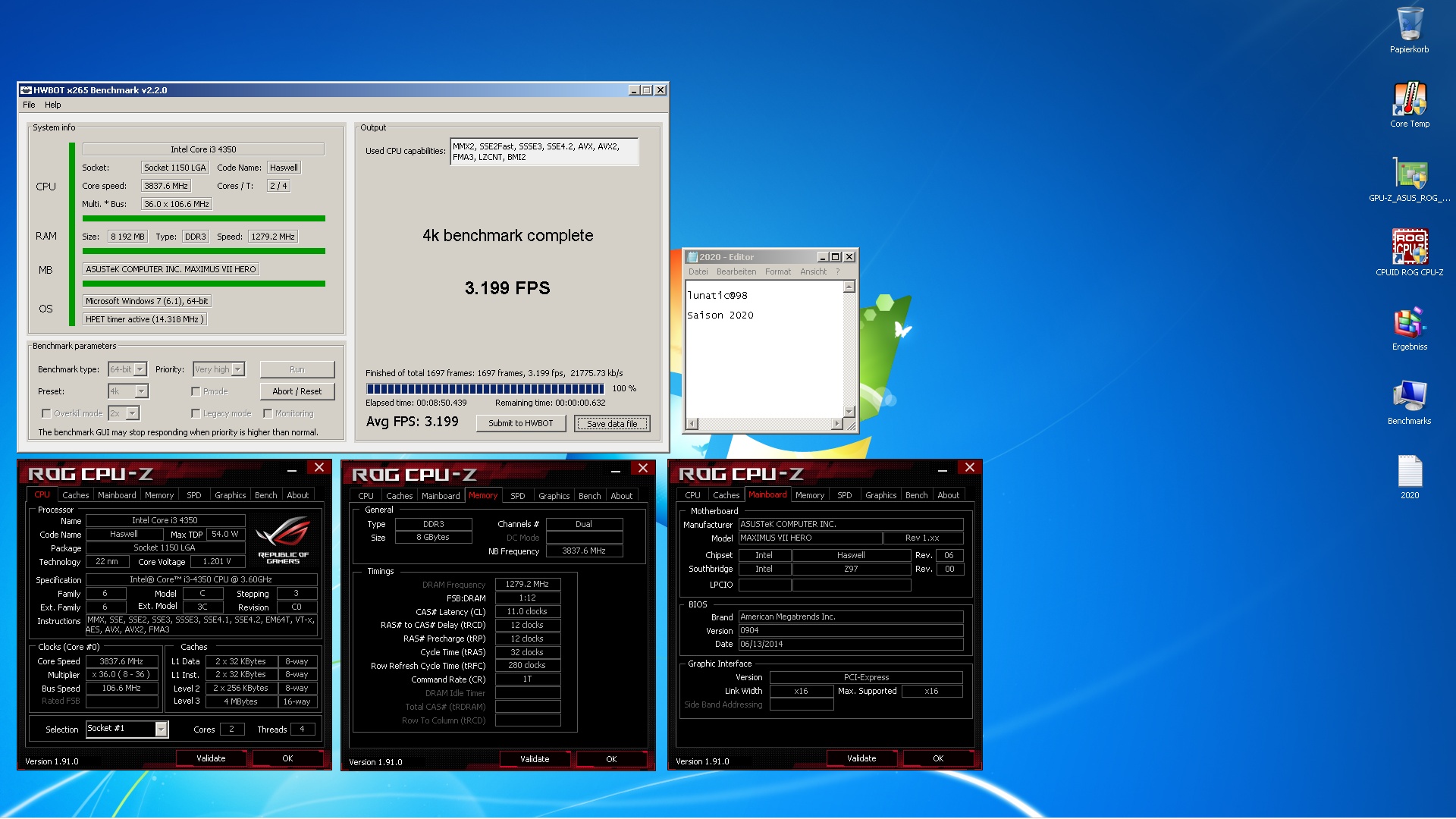Open the GPU-Z_ASUS_ROG desktop shortcut

click(x=1409, y=179)
